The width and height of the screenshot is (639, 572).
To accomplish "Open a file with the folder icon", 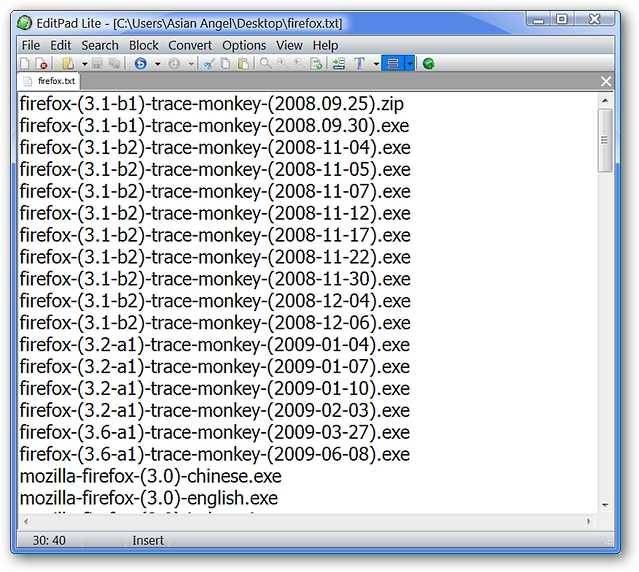I will click(x=68, y=64).
